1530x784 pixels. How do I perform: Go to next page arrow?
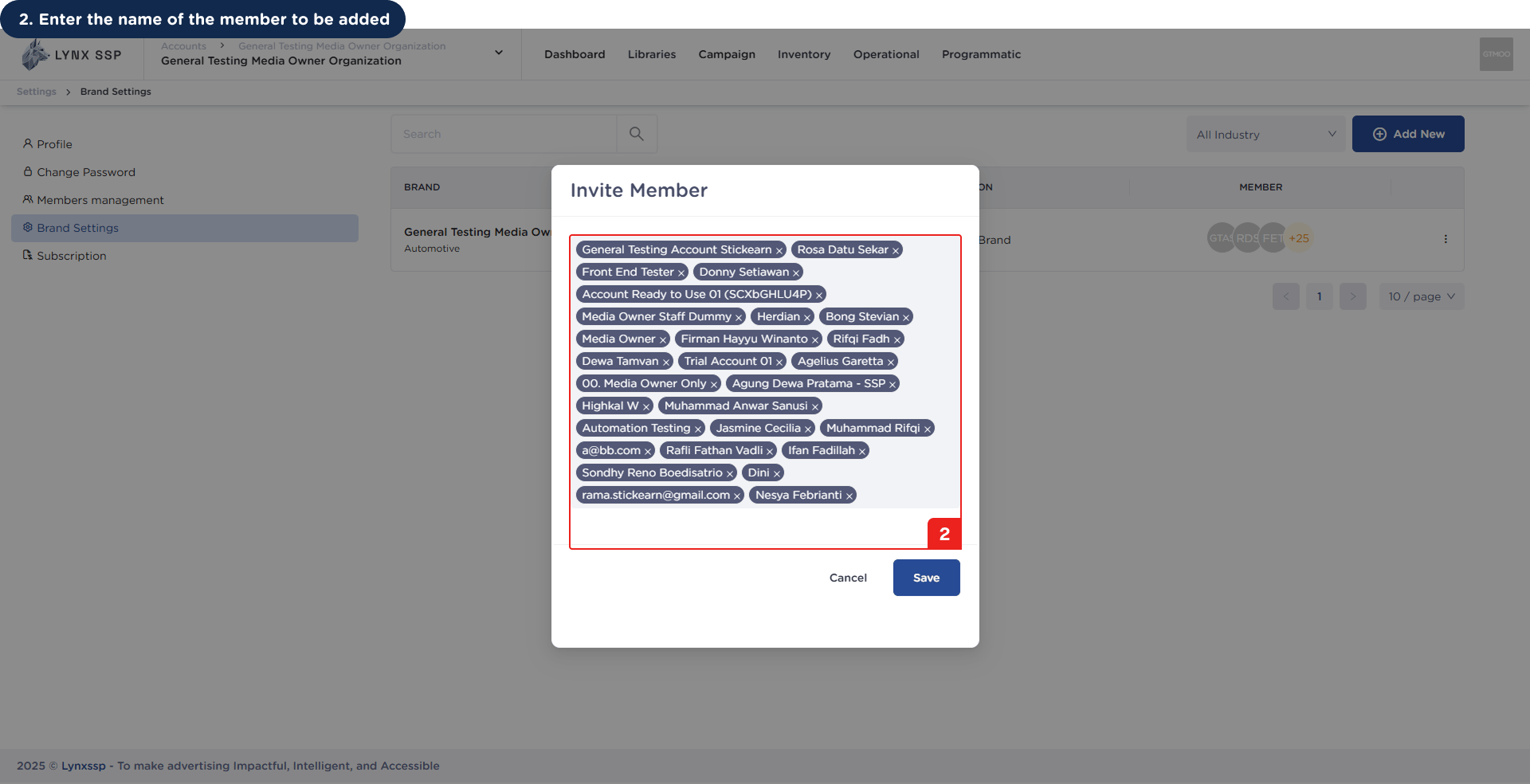pos(1353,296)
